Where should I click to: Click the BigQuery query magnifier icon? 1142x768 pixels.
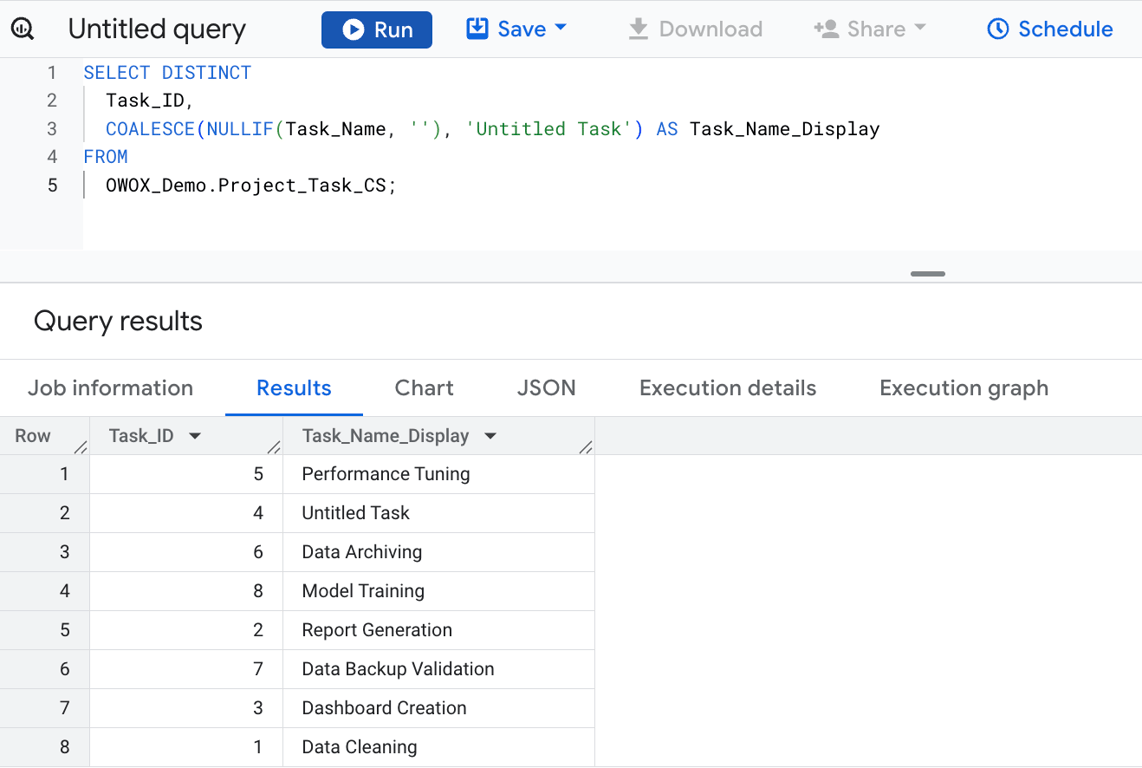23,29
